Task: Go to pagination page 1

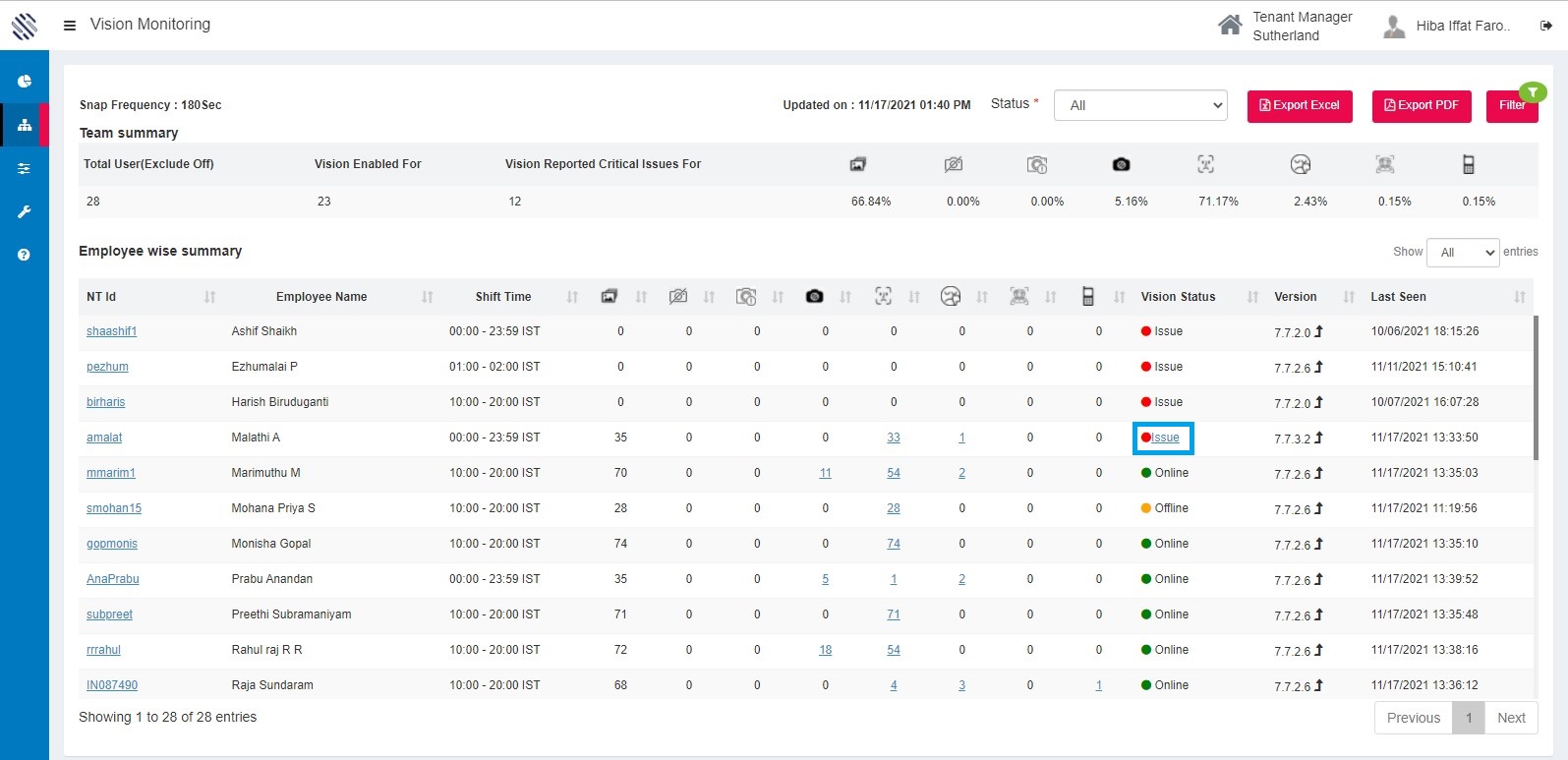Action: tap(1469, 718)
